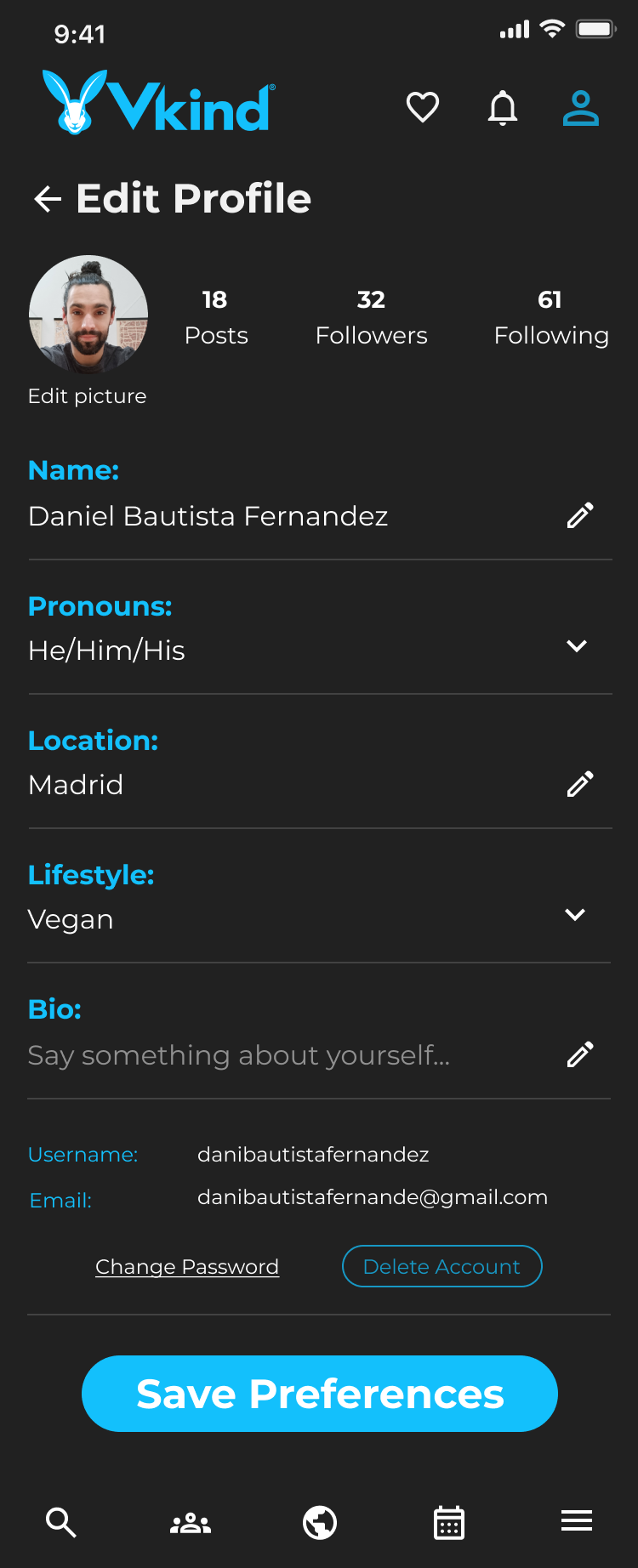The height and width of the screenshot is (1568, 638).
Task: Open the calendar events tab
Action: click(449, 1522)
